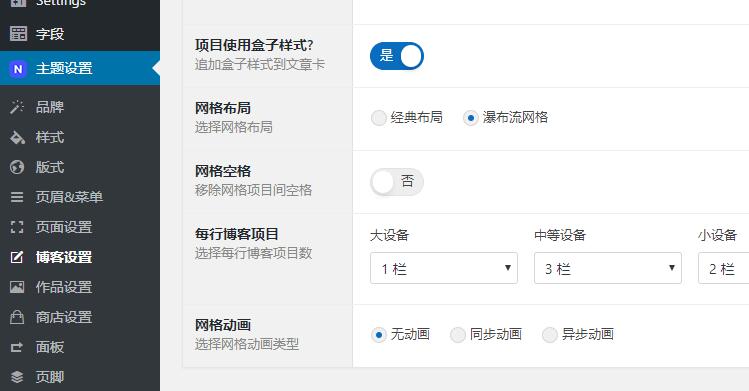Viewport: 749px width, 391px height.
Task: Select the 同步动画 radio option
Action: click(458, 335)
